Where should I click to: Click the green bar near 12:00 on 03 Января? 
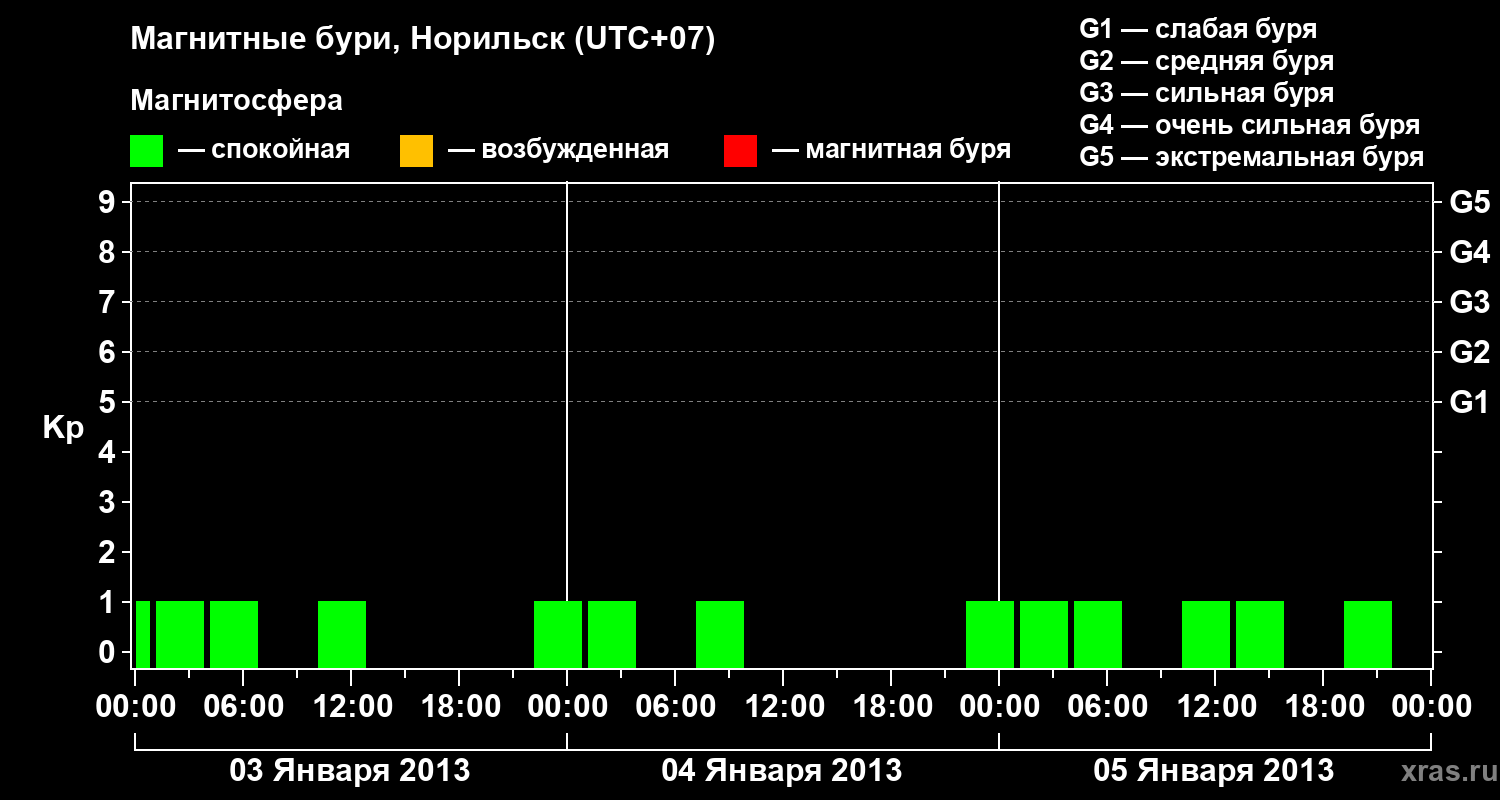(x=342, y=634)
